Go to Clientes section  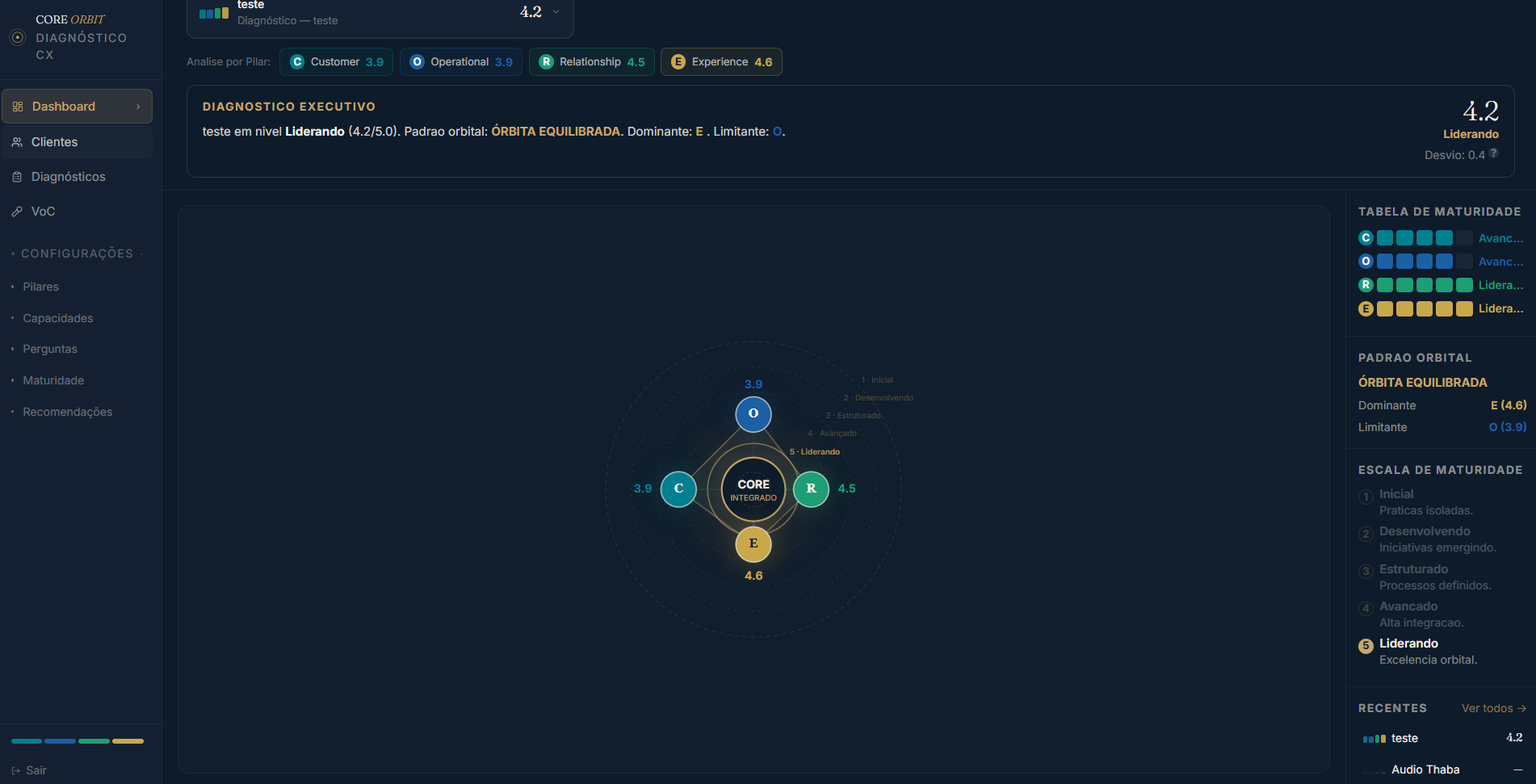[77, 142]
